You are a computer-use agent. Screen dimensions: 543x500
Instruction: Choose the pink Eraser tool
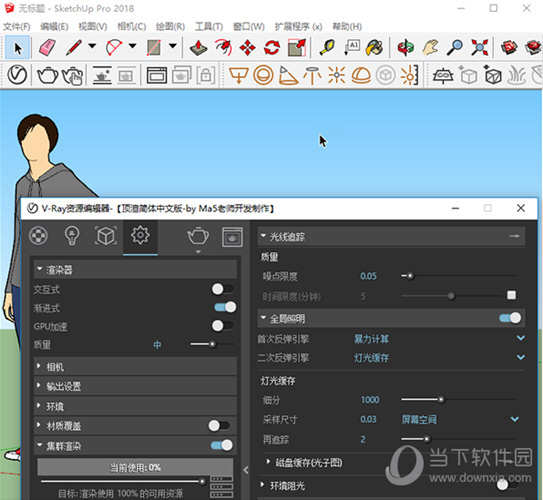click(x=47, y=47)
